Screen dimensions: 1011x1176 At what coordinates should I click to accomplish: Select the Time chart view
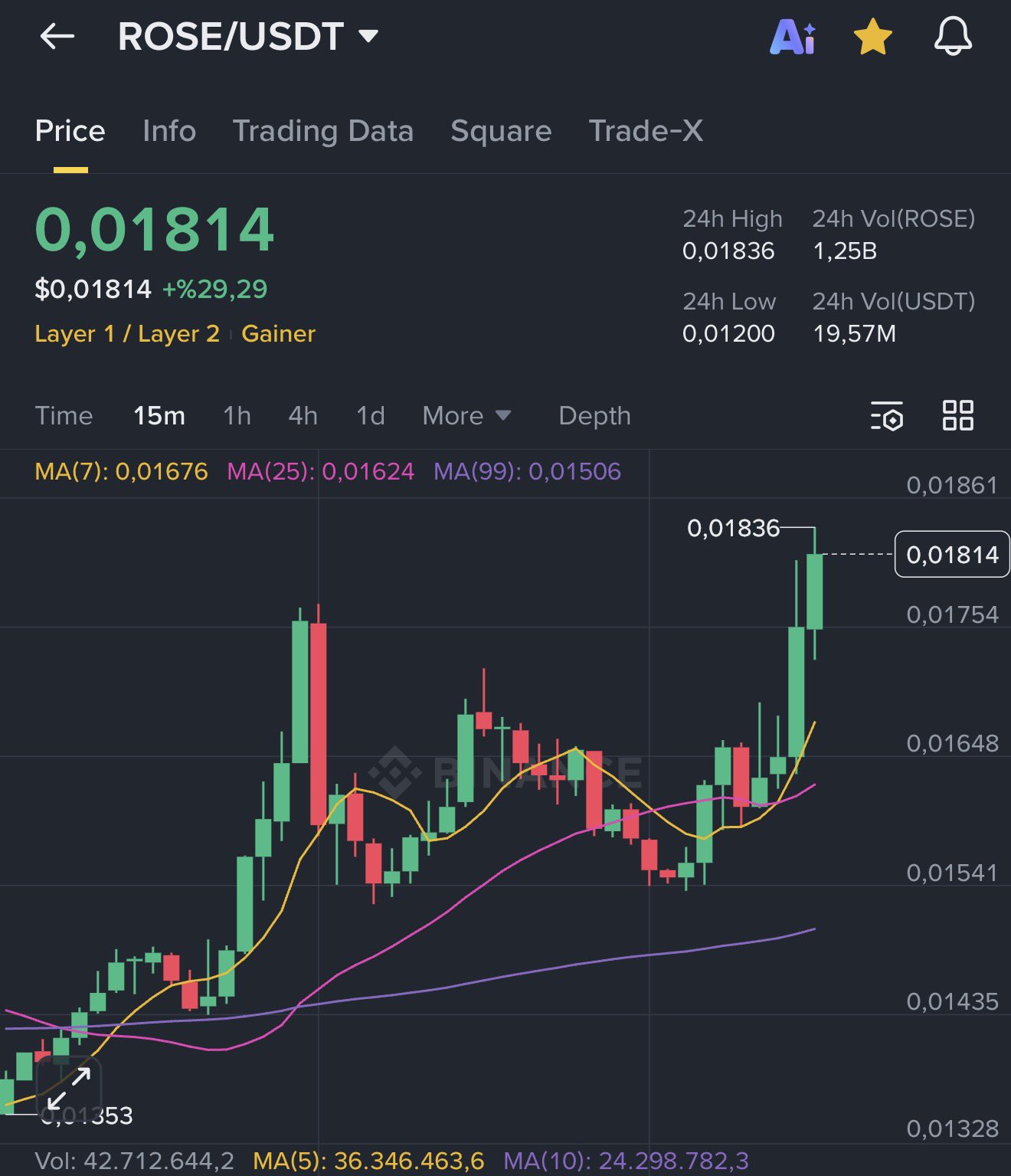pyautogui.click(x=64, y=416)
